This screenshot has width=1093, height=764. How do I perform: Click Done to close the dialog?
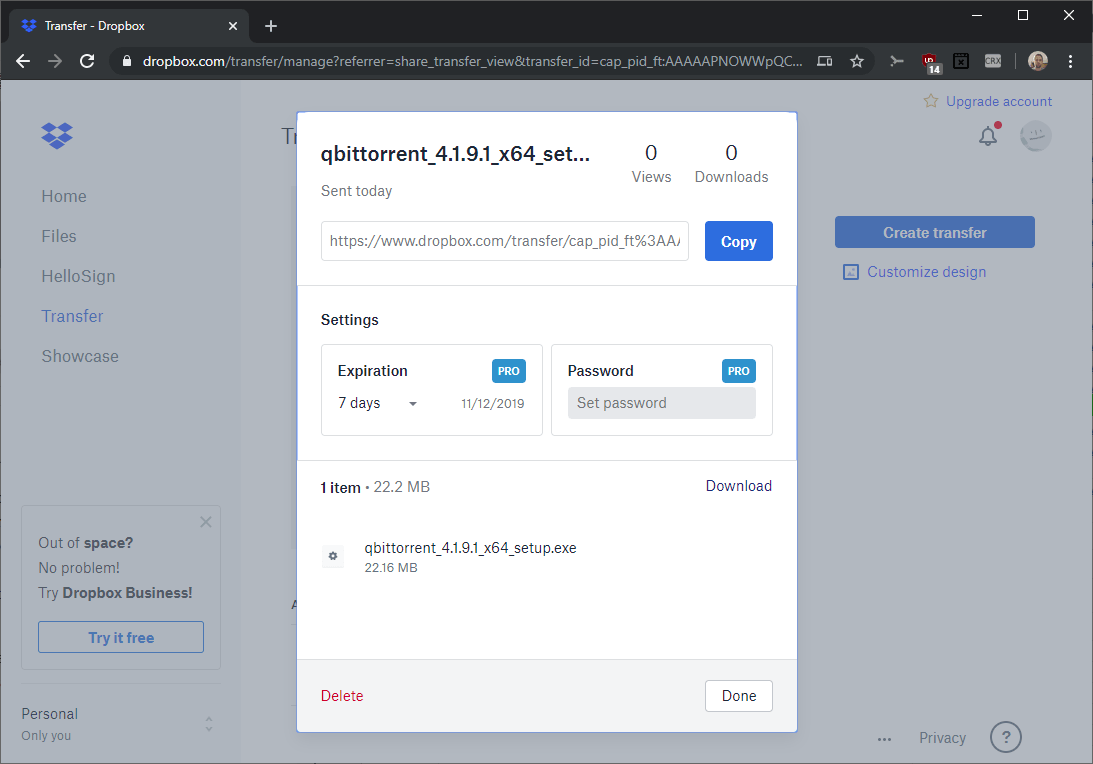tap(738, 696)
